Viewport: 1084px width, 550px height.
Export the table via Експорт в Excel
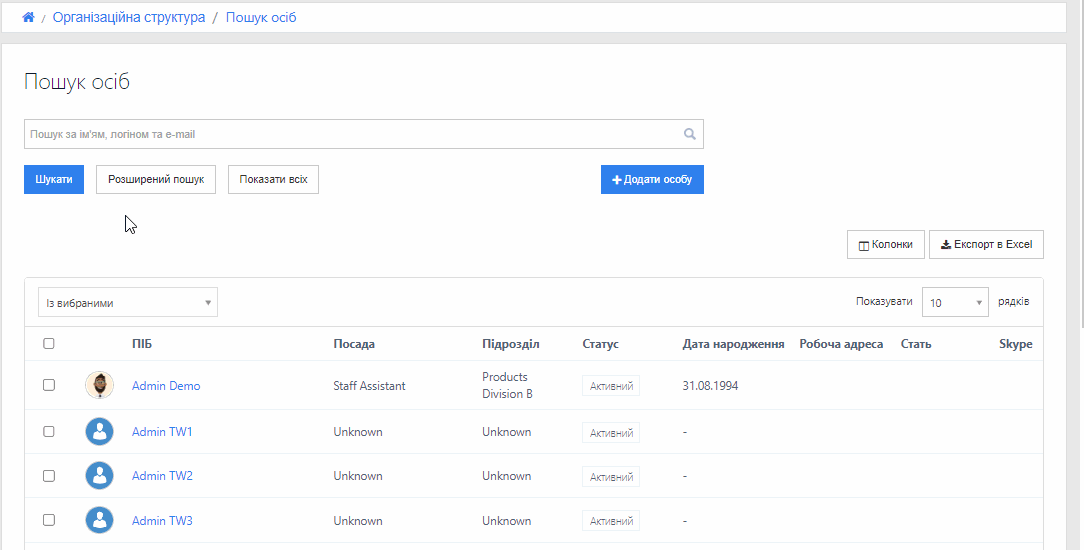pos(986,244)
